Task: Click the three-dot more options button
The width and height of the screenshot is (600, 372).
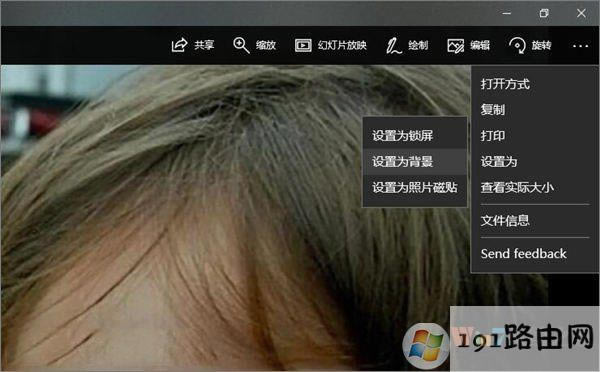Action: [x=580, y=46]
